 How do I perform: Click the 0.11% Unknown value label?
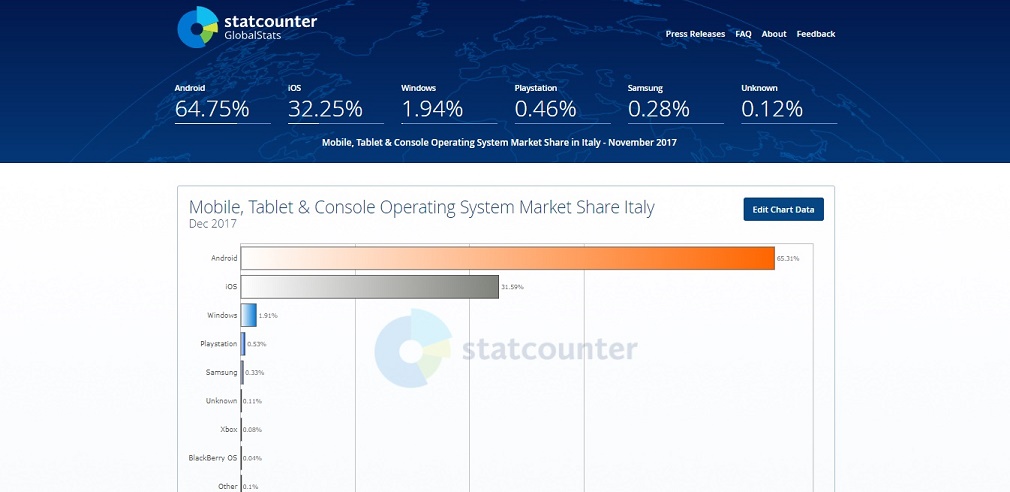tap(252, 401)
